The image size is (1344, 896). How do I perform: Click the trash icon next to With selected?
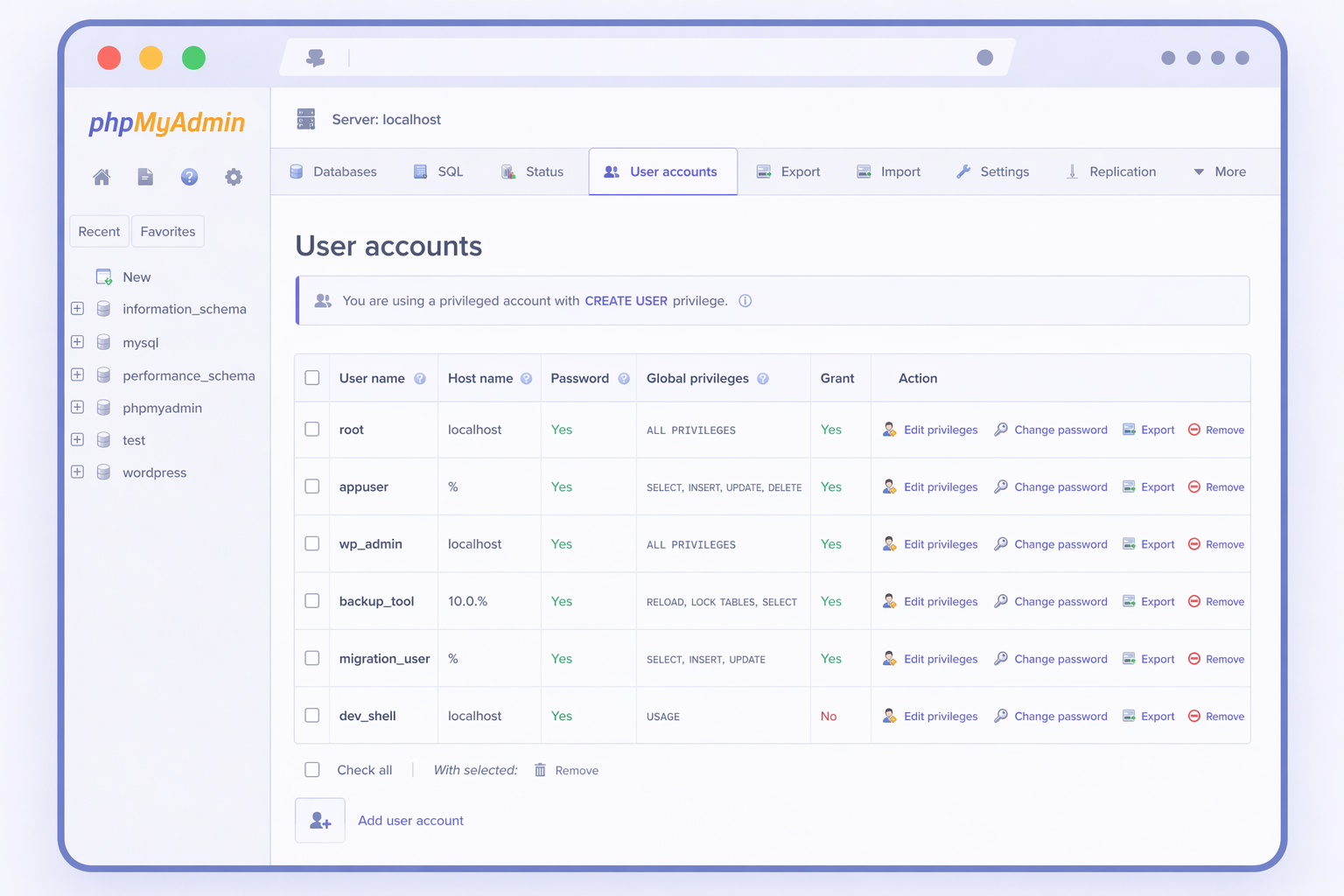point(540,770)
